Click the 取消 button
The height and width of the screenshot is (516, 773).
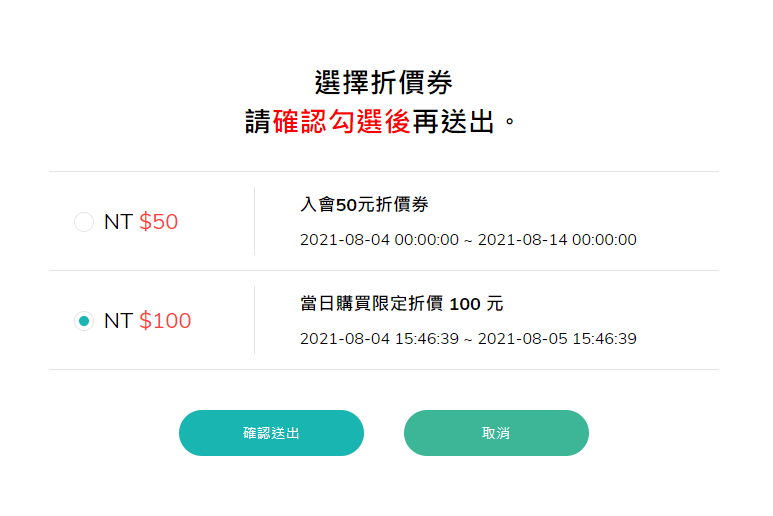496,433
